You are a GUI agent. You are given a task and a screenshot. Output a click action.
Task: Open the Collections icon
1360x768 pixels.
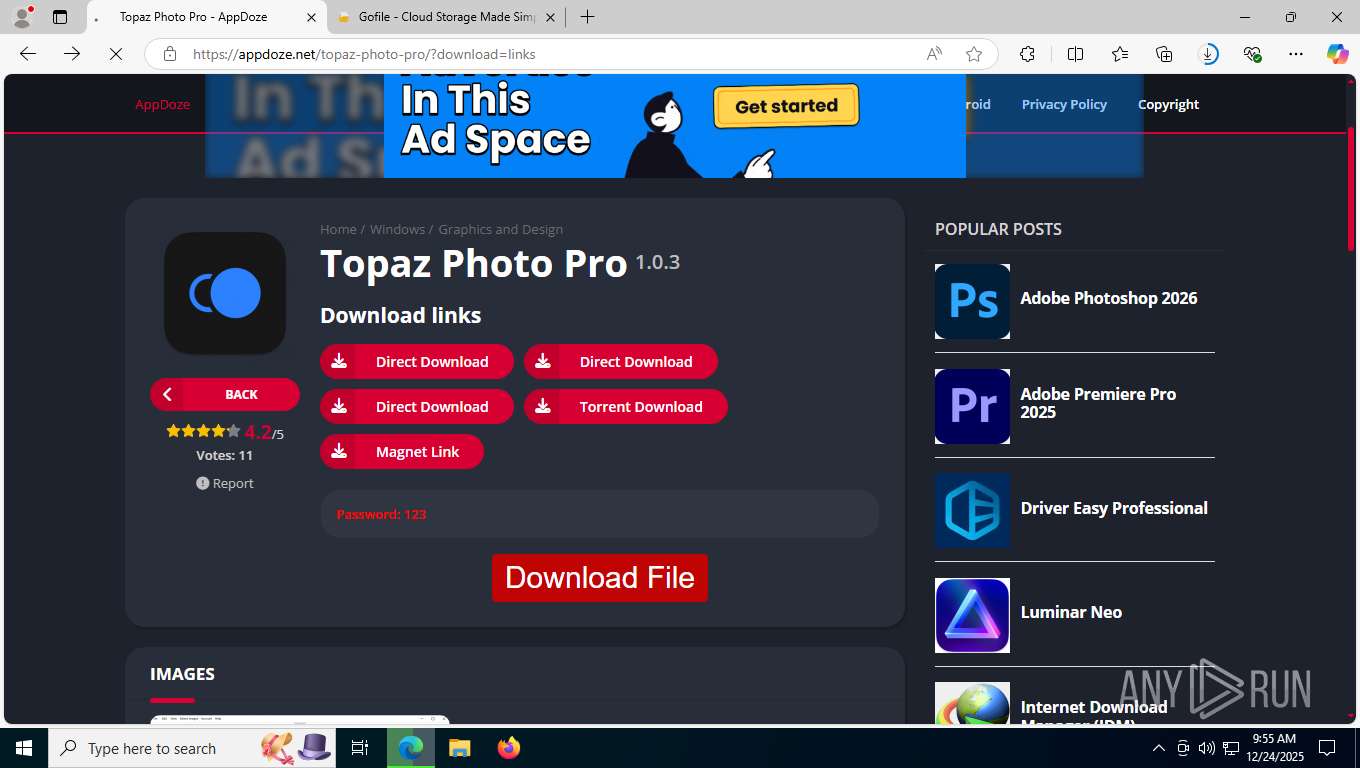click(x=1164, y=54)
